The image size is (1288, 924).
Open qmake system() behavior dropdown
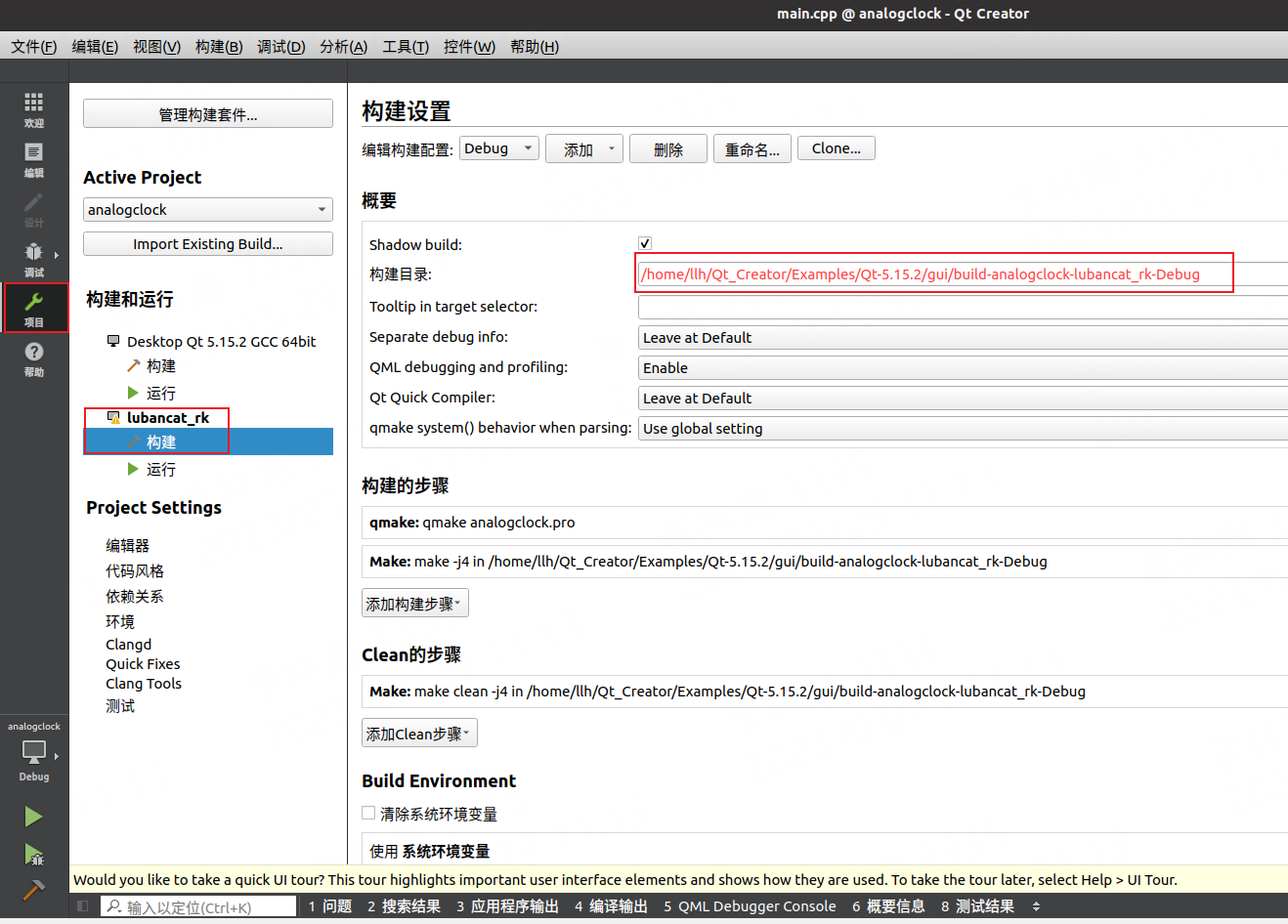pyautogui.click(x=963, y=428)
